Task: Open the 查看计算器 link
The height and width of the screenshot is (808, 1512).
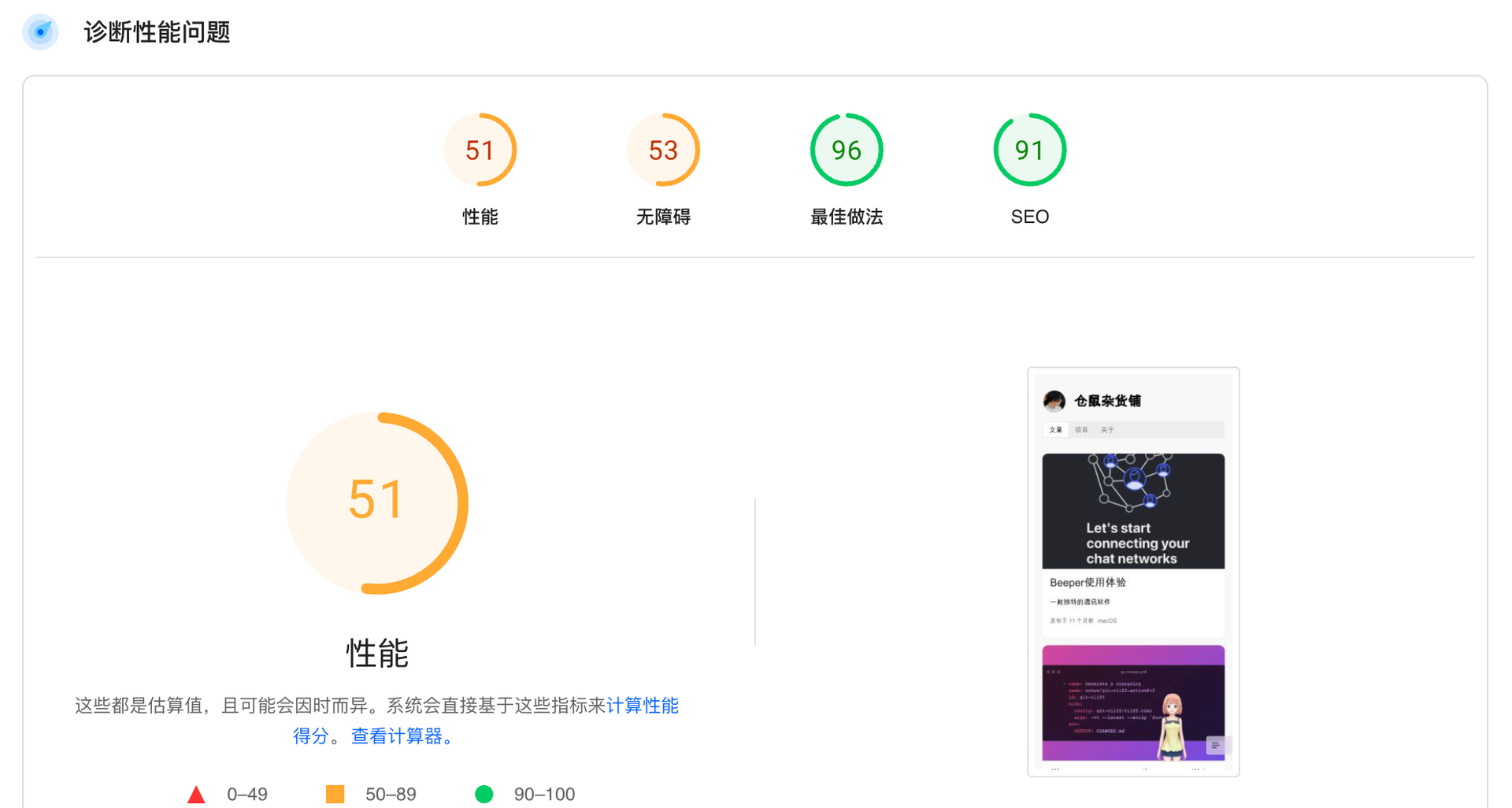Action: (x=397, y=736)
